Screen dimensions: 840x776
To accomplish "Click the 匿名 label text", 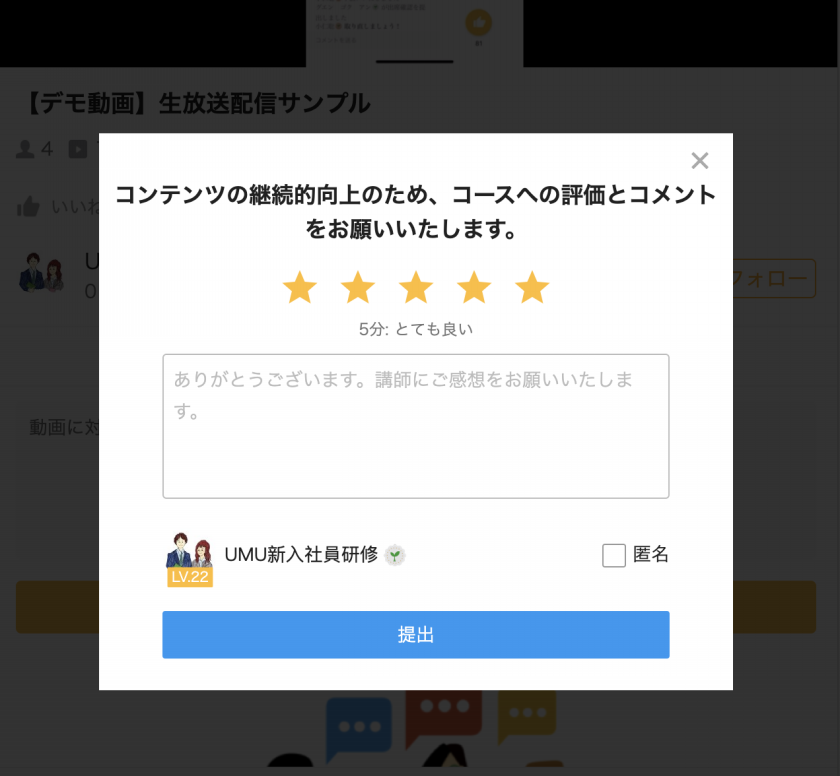I will tap(651, 554).
